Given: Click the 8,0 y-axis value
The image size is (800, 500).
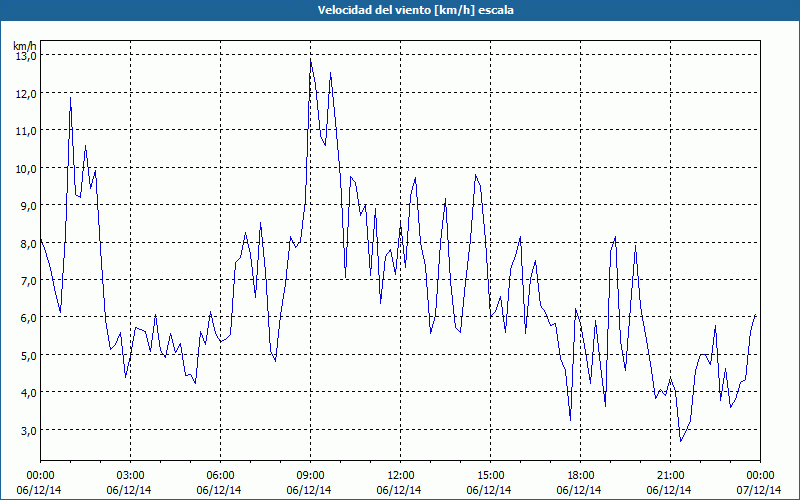Looking at the screenshot, I should point(28,243).
